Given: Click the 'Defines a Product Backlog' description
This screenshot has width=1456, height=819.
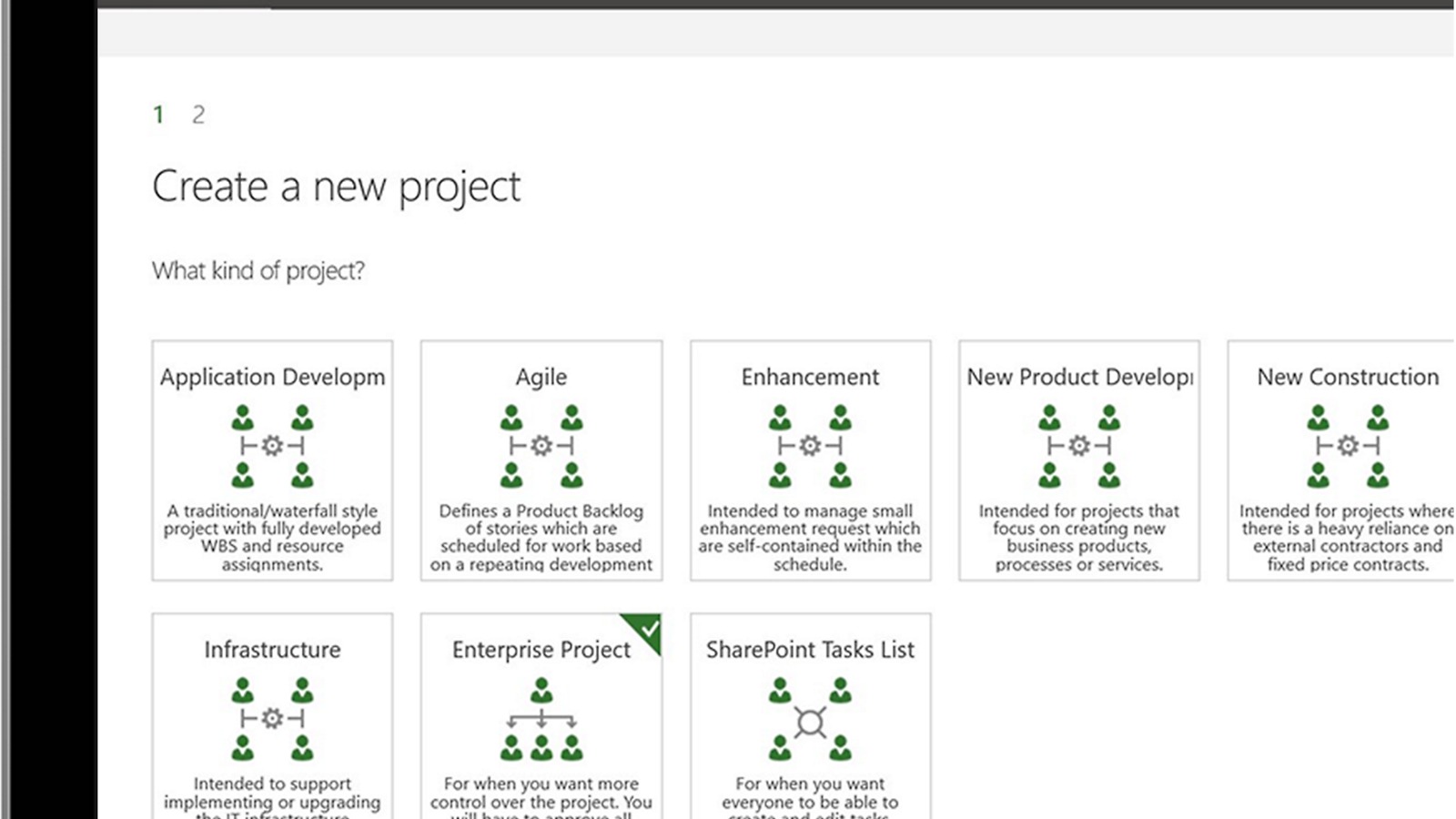Looking at the screenshot, I should tap(541, 538).
